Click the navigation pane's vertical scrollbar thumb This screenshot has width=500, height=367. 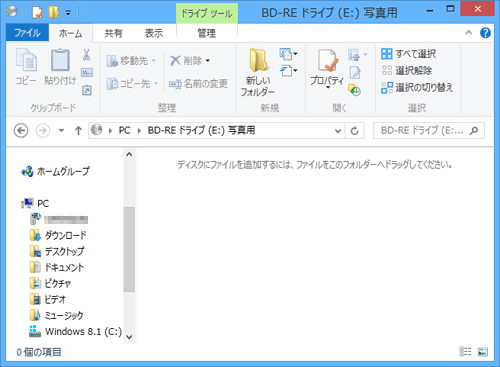tap(129, 249)
